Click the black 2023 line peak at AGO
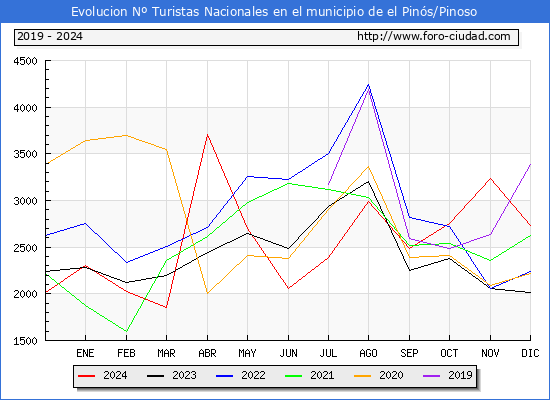Image resolution: width=550 pixels, height=400 pixels. point(368,181)
